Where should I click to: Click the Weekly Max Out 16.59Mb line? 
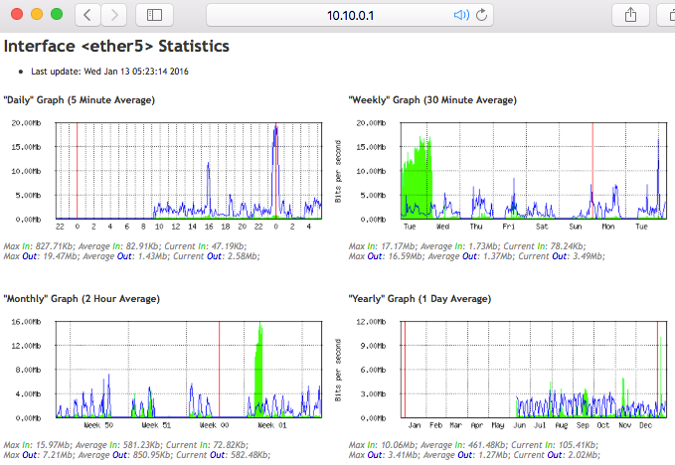coord(477,256)
